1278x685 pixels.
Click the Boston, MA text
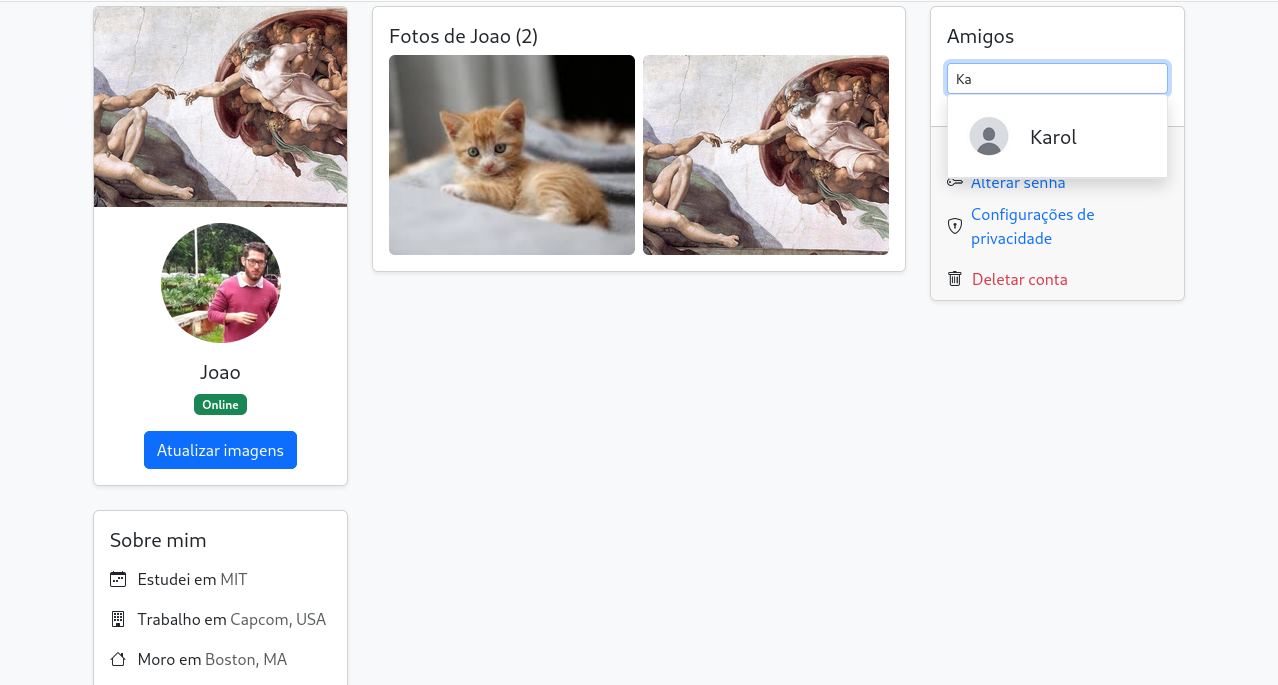[x=246, y=659]
